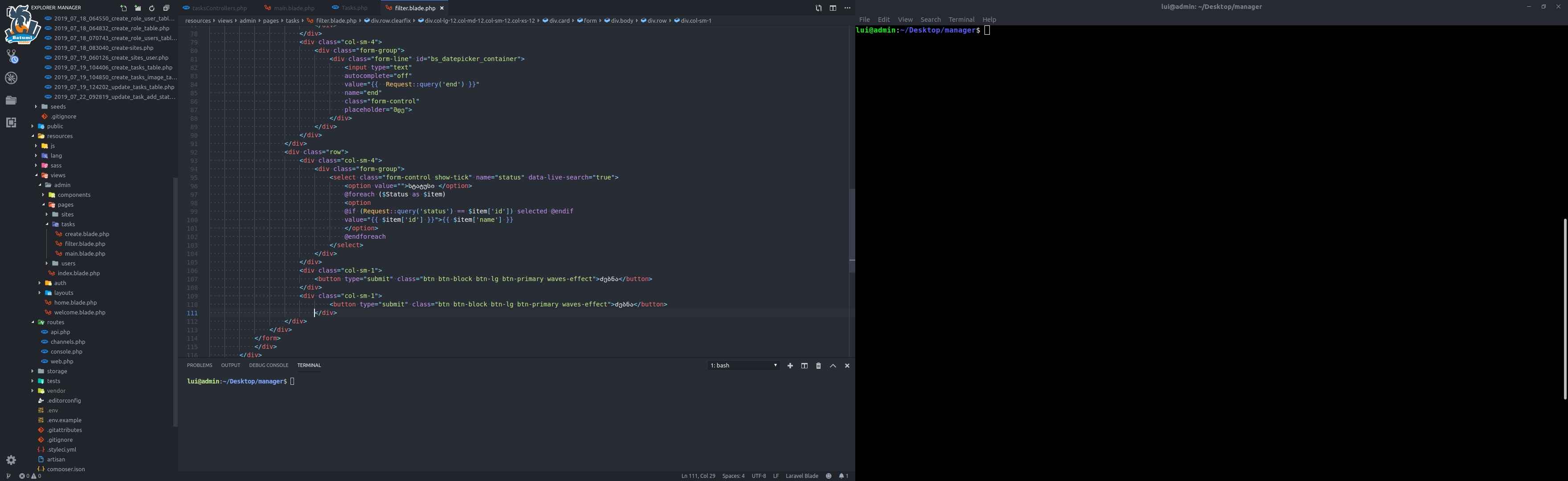
Task: Open the Debug view (bug icon)
Action: 11,78
